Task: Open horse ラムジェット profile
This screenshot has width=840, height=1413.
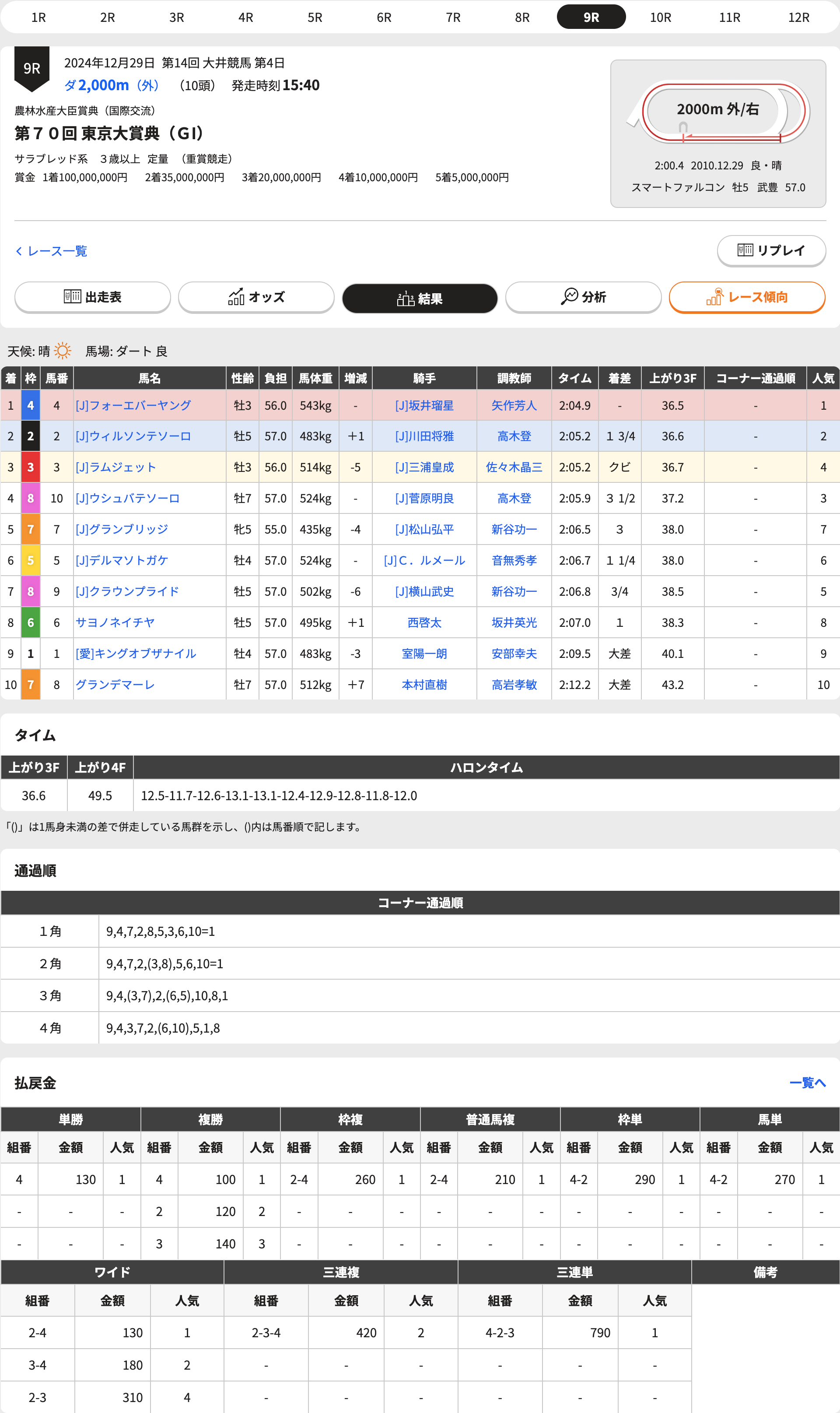Action: pos(115,467)
